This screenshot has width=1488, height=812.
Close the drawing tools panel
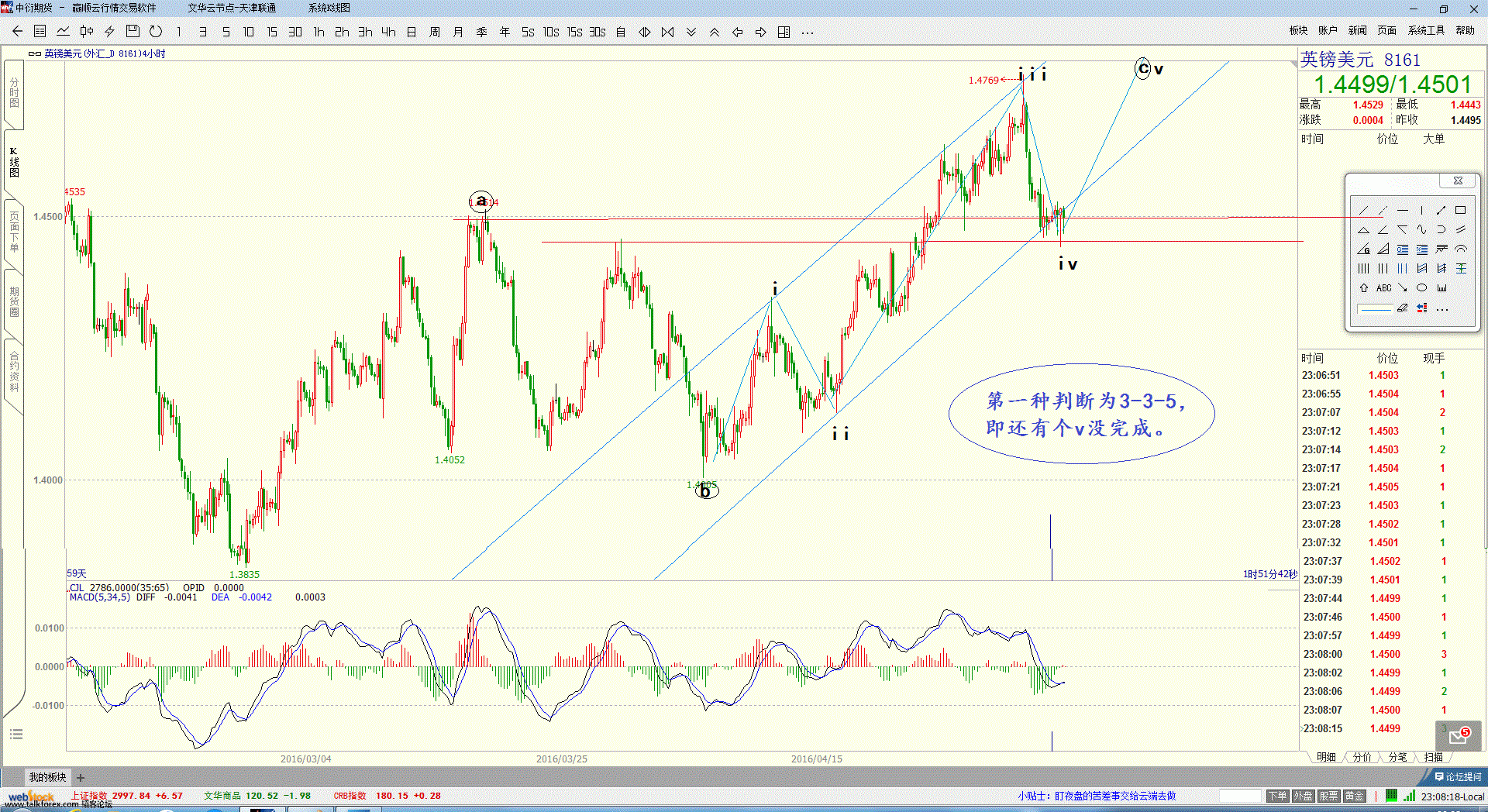[1458, 181]
